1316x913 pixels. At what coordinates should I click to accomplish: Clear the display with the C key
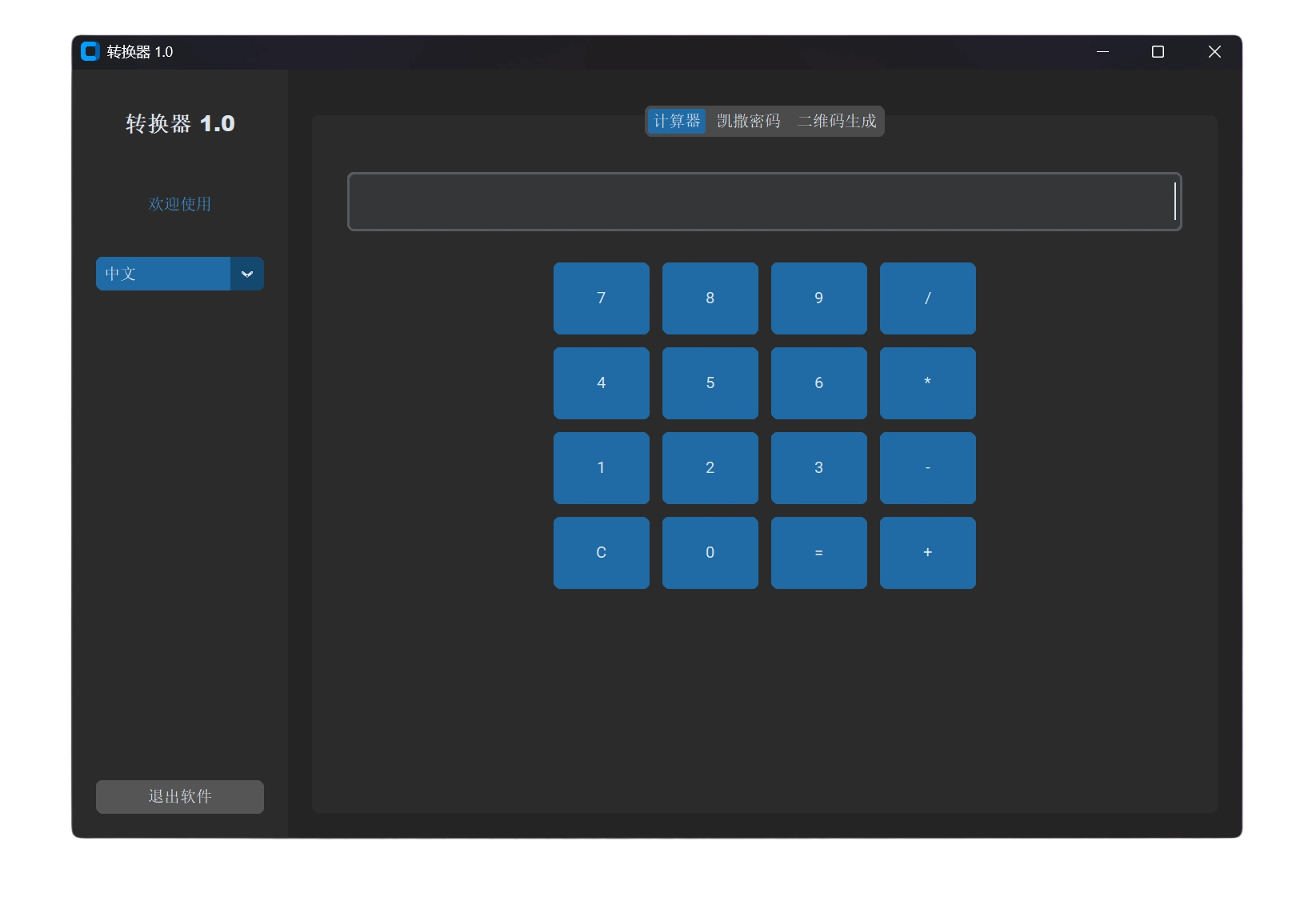pyautogui.click(x=602, y=553)
